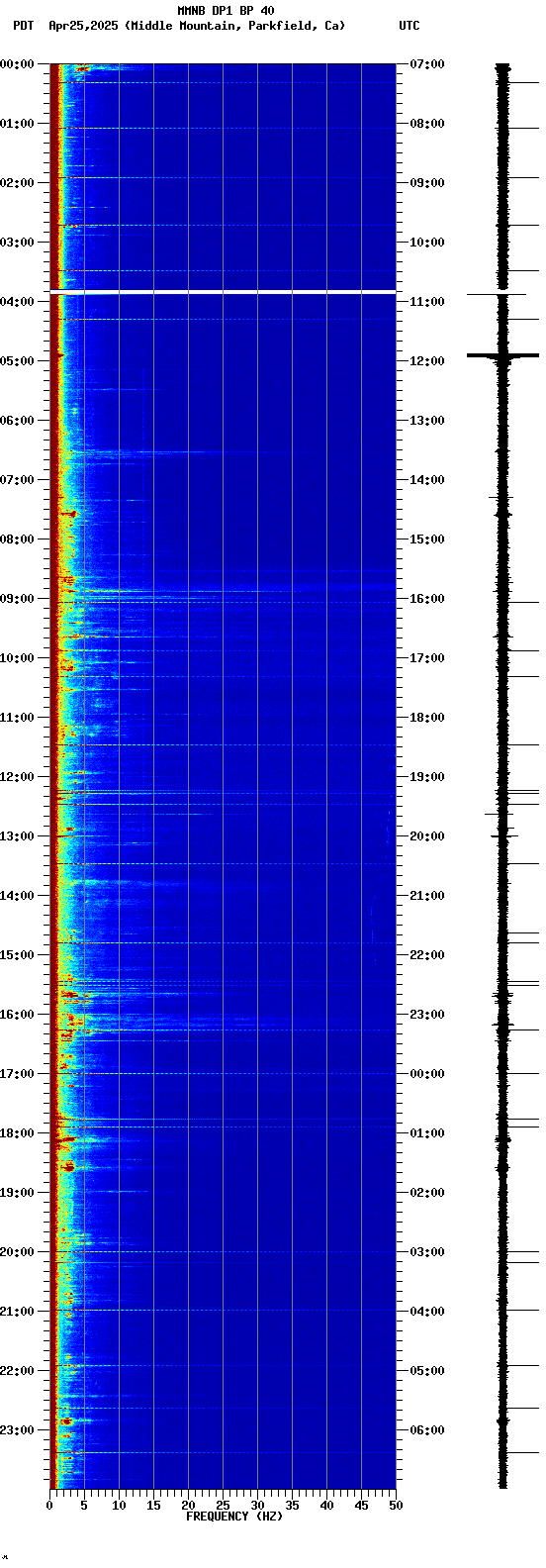Click the UTC axis label '07:00' at top right
Screen dimensions: 546x1568
(x=426, y=64)
